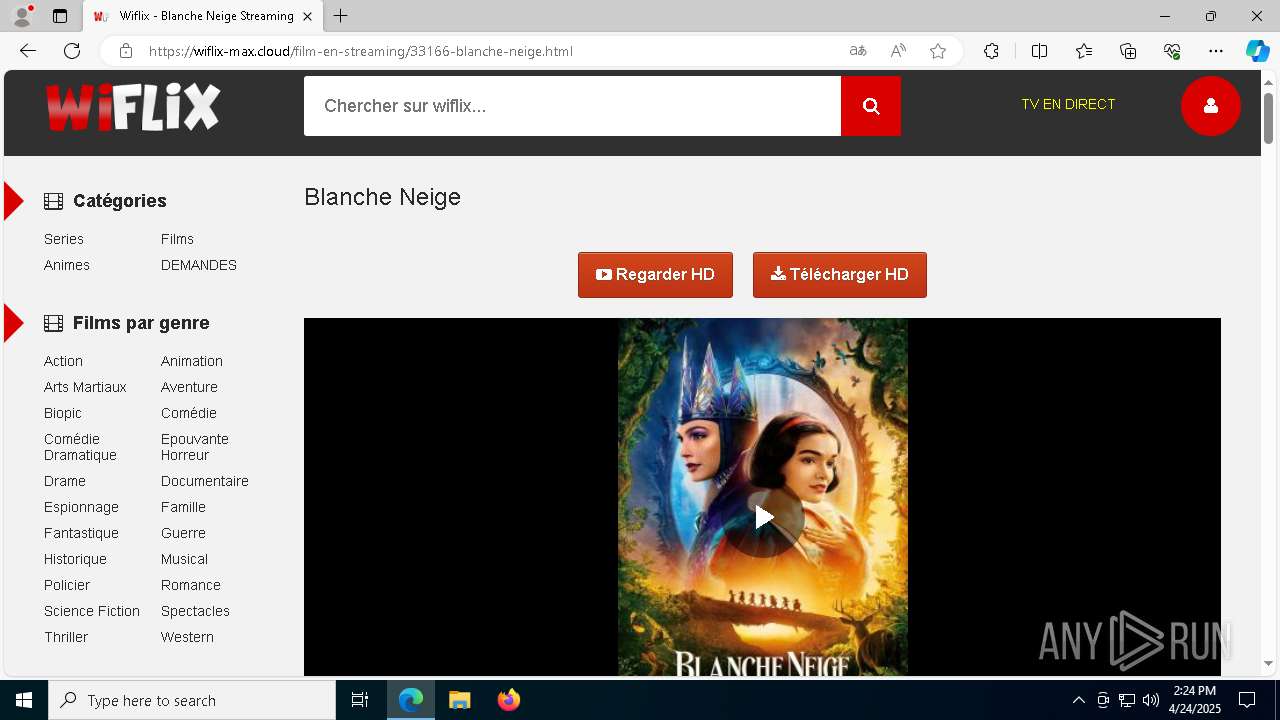The image size is (1280, 720).
Task: Select the Science Fiction genre
Action: (x=92, y=611)
